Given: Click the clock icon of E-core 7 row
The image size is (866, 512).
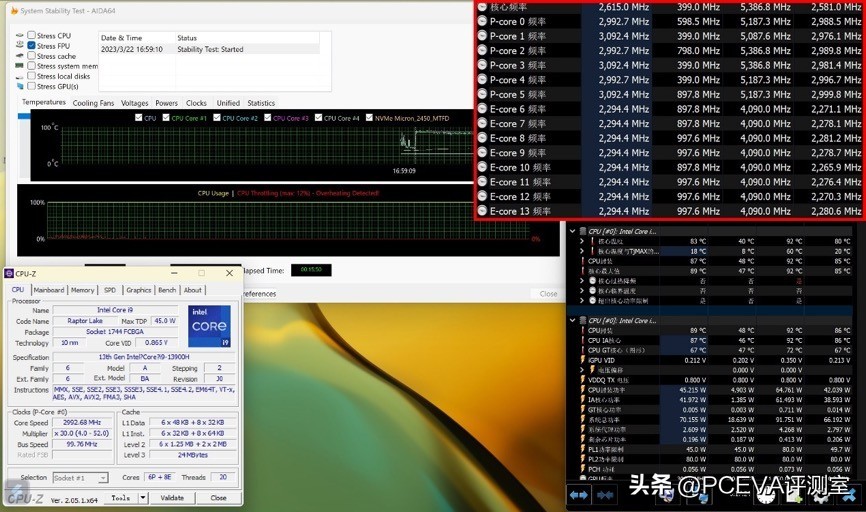Looking at the screenshot, I should (x=482, y=124).
